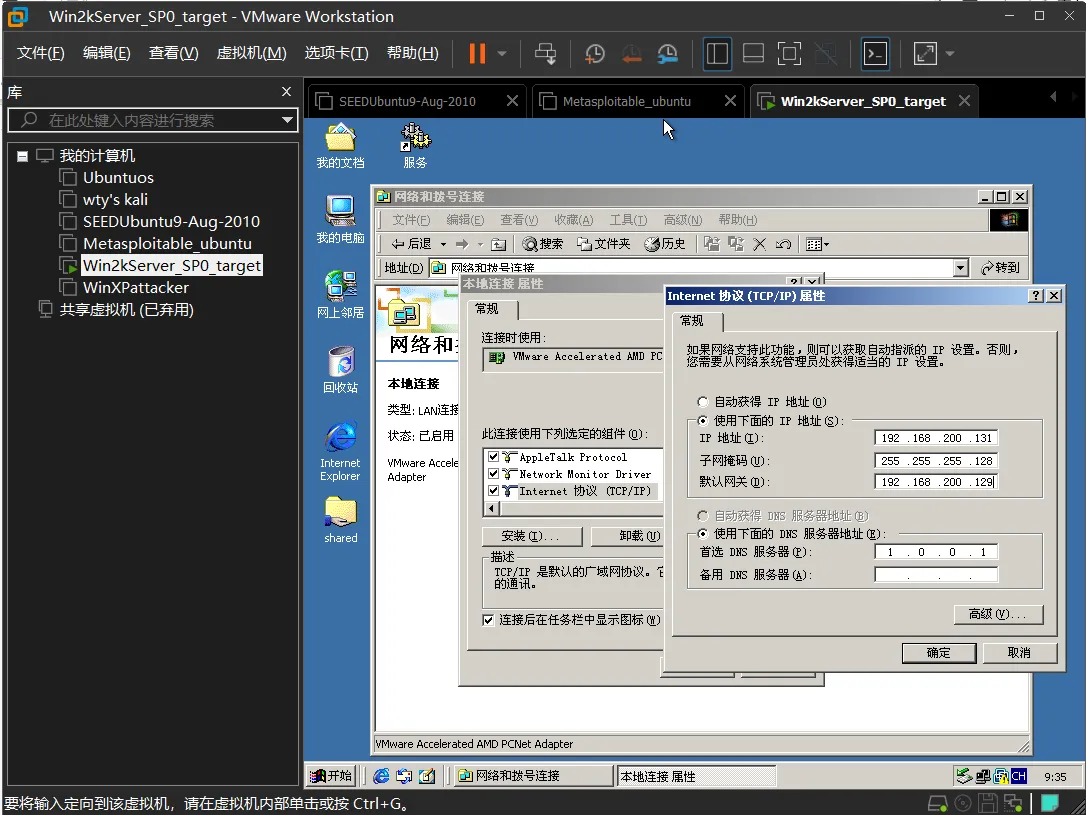This screenshot has width=1086, height=815.
Task: Click the Internet Explorer quick launch icon
Action: tap(381, 776)
